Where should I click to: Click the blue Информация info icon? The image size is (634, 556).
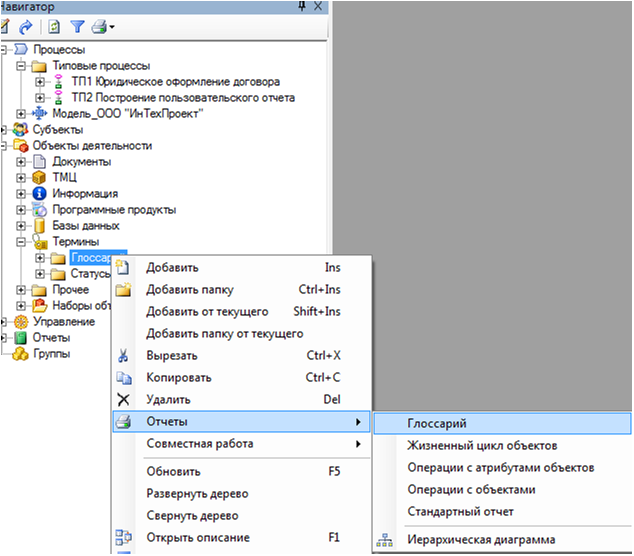click(41, 193)
